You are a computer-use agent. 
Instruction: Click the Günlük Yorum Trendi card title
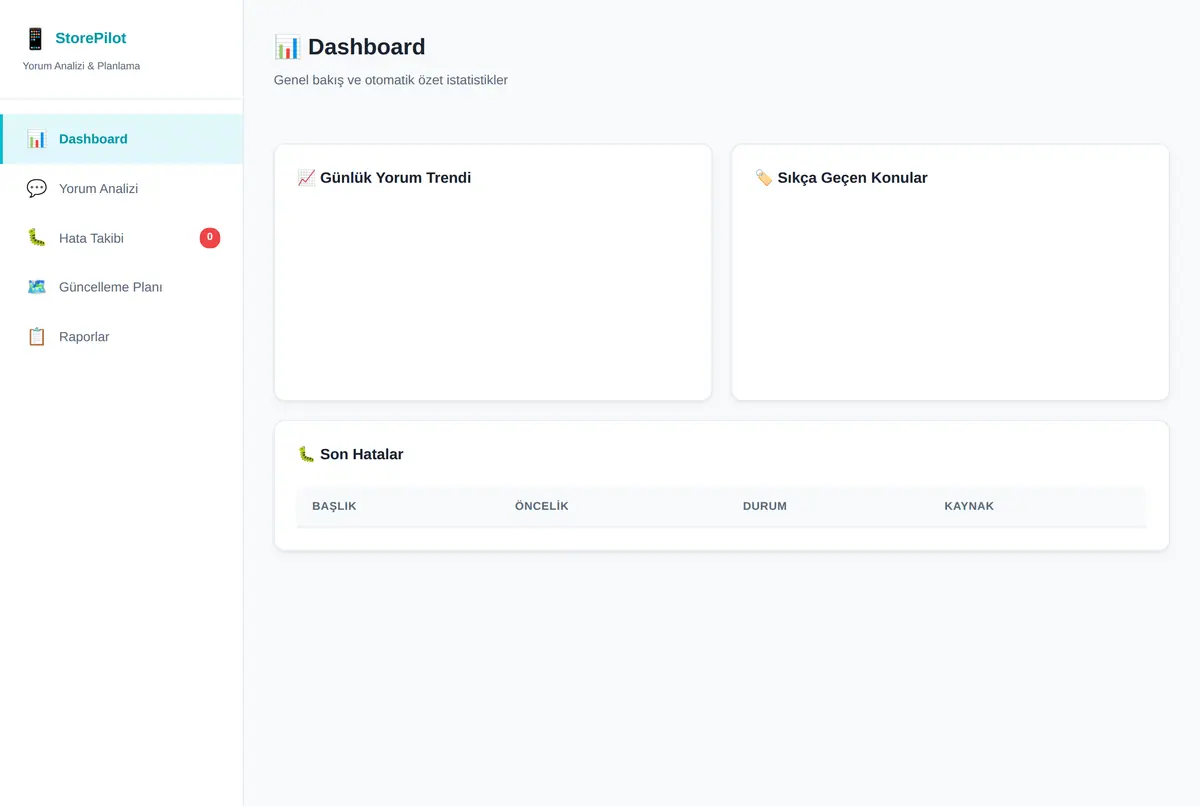click(395, 178)
